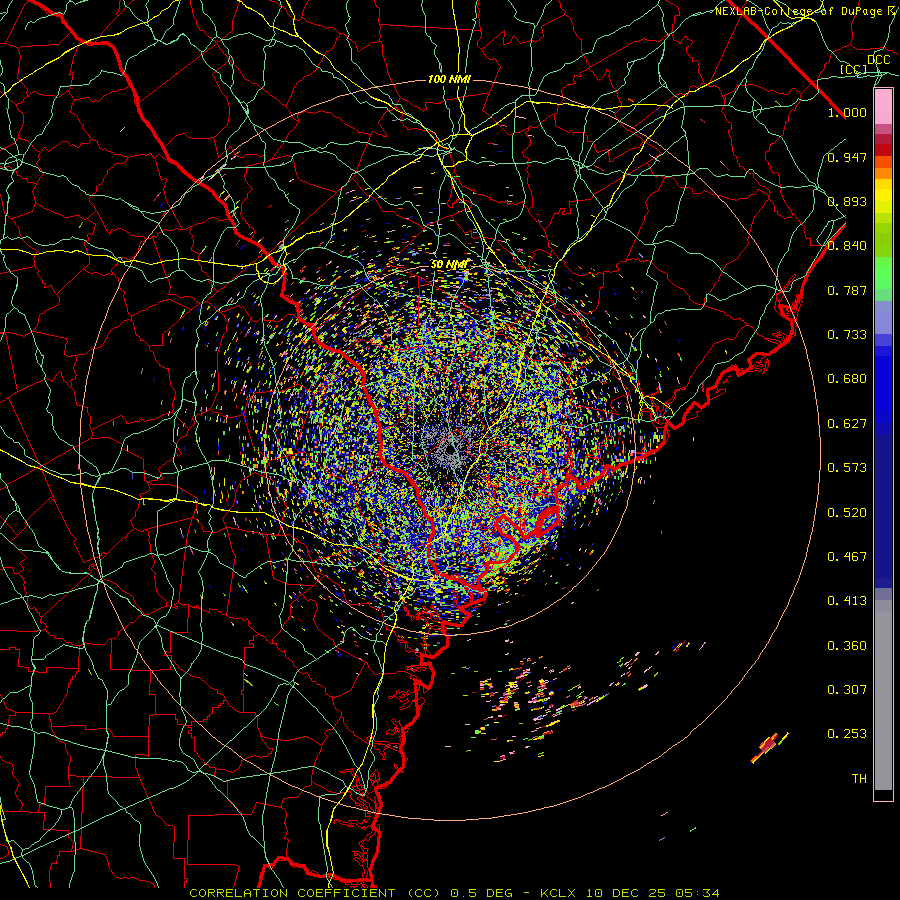Viewport: 900px width, 900px height.
Task: Click the TH threshold label
Action: 859,779
